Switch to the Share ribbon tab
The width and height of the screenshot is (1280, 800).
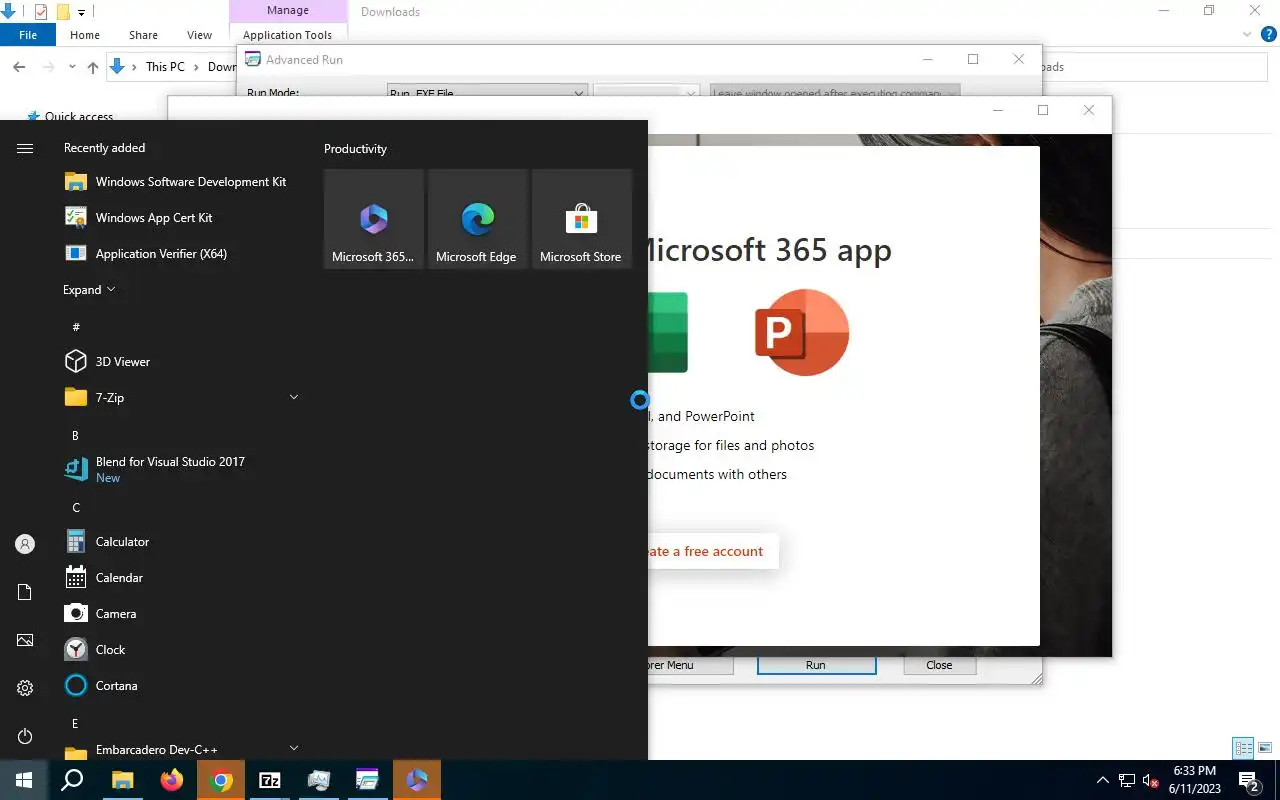pyautogui.click(x=143, y=35)
